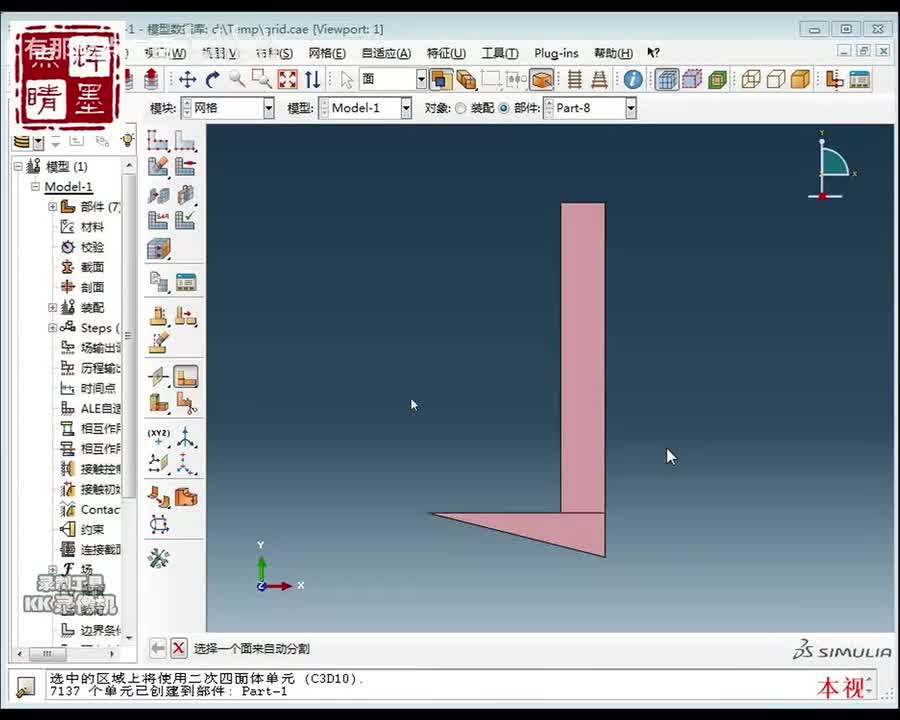
Task: Expand the 装配 tree node
Action: tap(53, 307)
